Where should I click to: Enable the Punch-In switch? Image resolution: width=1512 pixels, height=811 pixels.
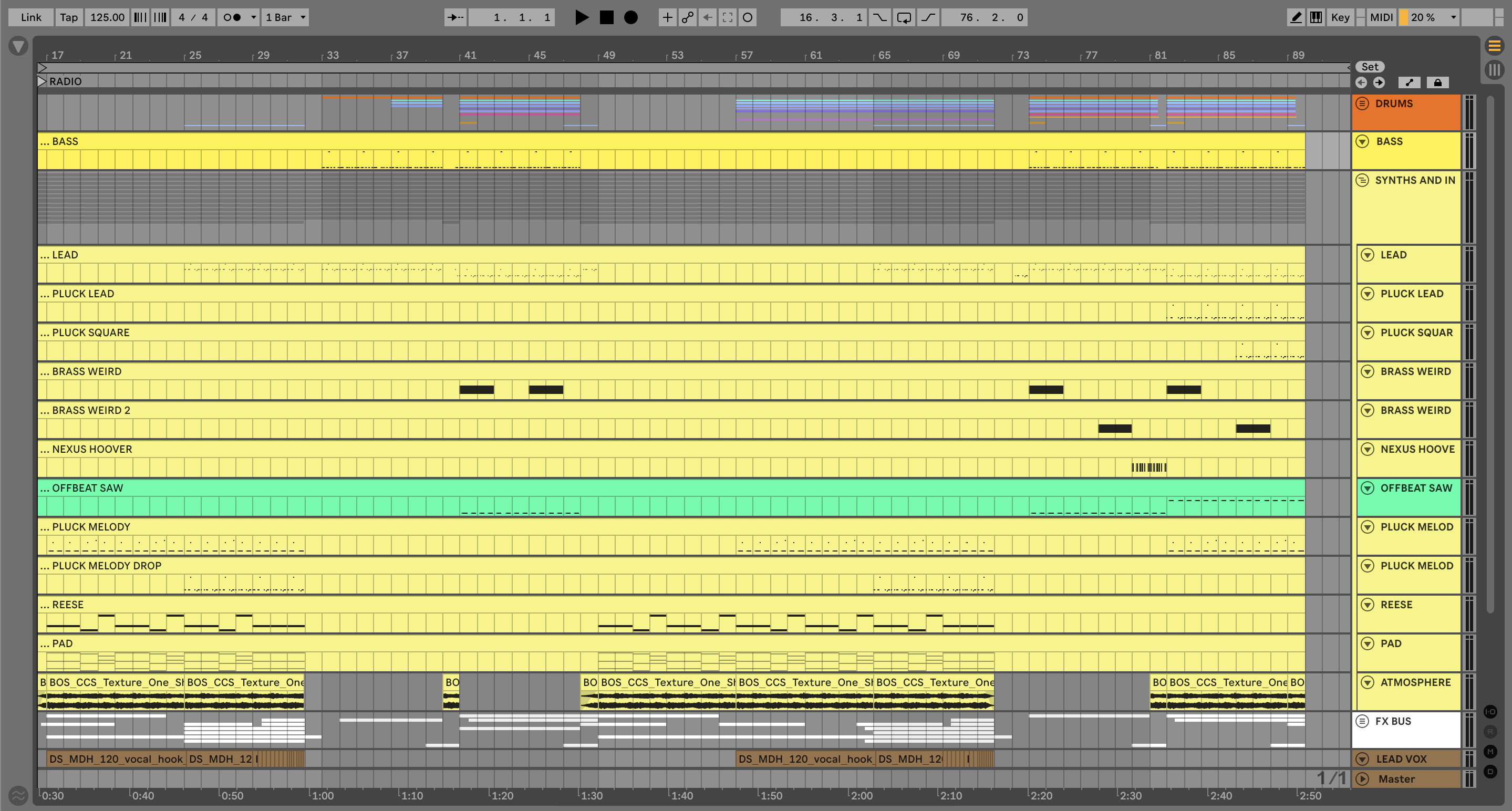pos(879,17)
